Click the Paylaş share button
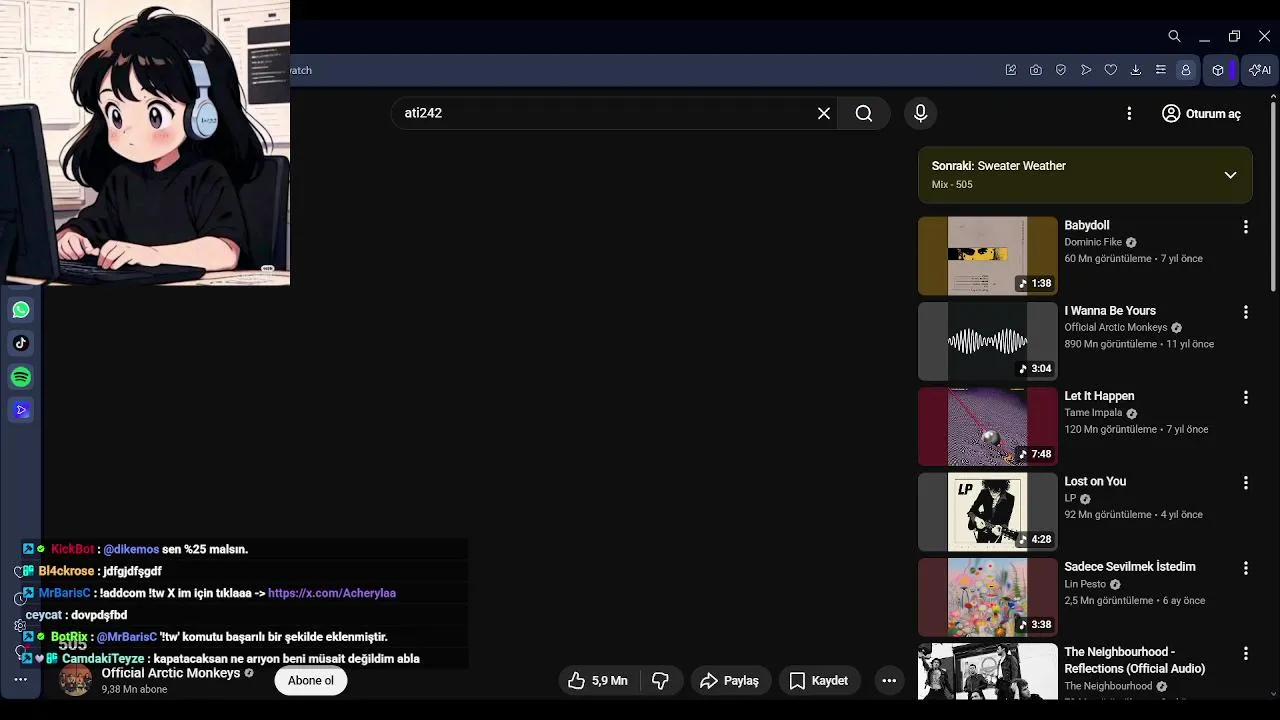 (x=729, y=681)
